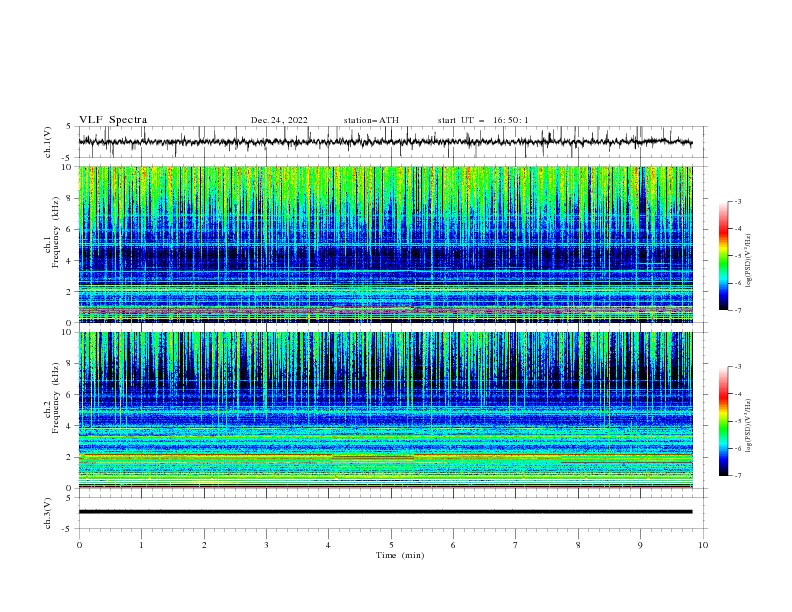Screen dimensions: 792x612
Task: Click the 'station=ATH' label
Action: (371, 120)
